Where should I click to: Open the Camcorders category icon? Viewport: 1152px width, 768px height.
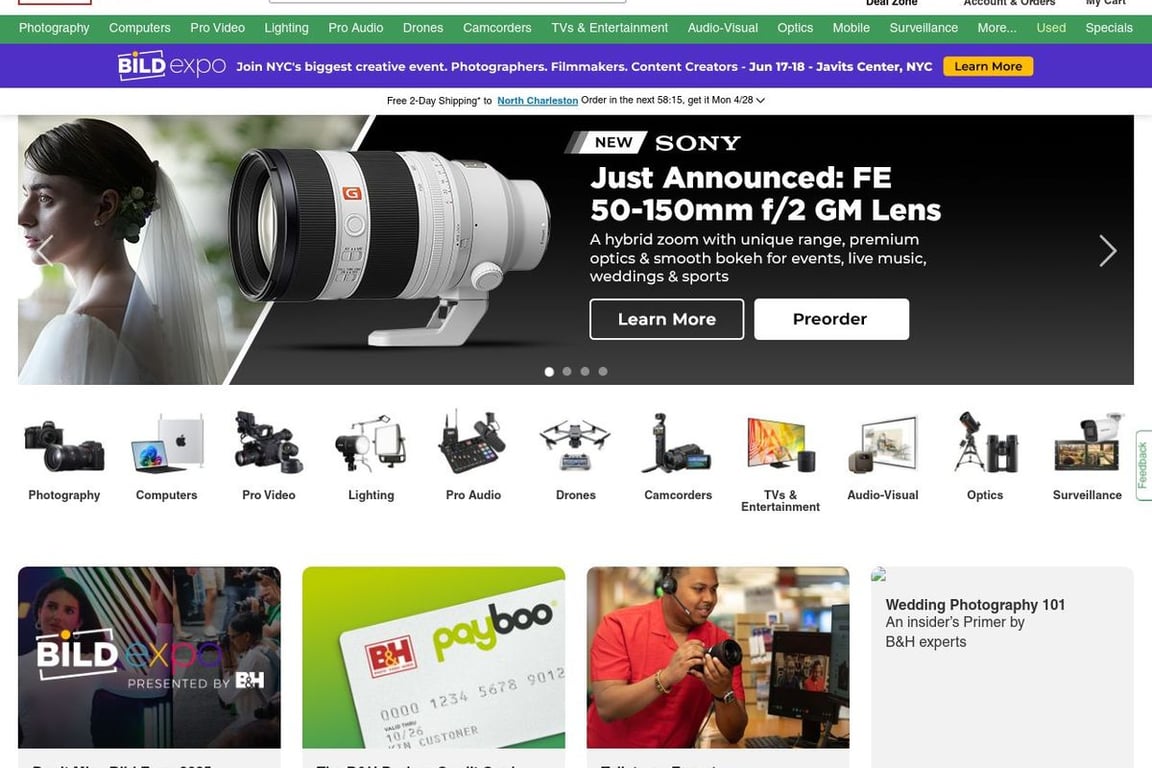click(677, 442)
